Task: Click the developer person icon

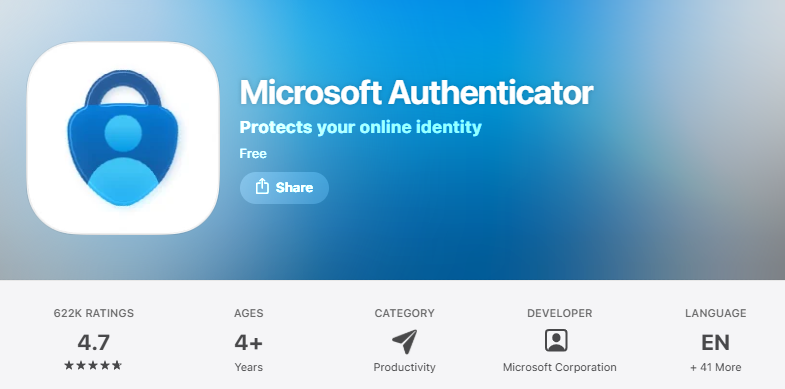Action: [556, 341]
